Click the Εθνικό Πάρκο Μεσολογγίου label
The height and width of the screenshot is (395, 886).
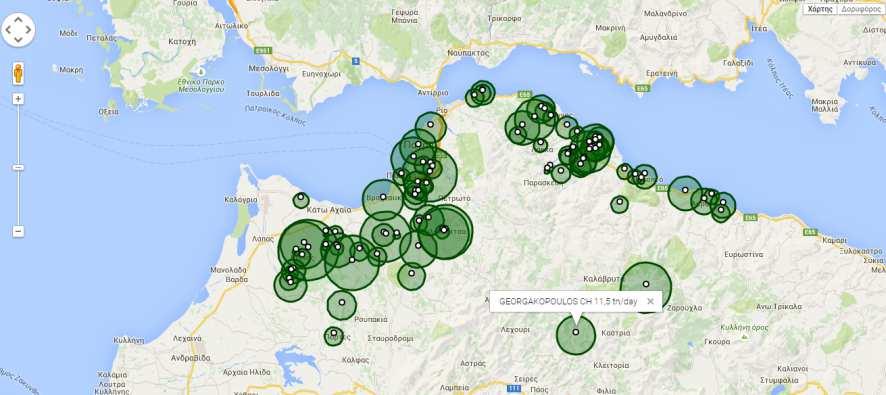pyautogui.click(x=201, y=85)
